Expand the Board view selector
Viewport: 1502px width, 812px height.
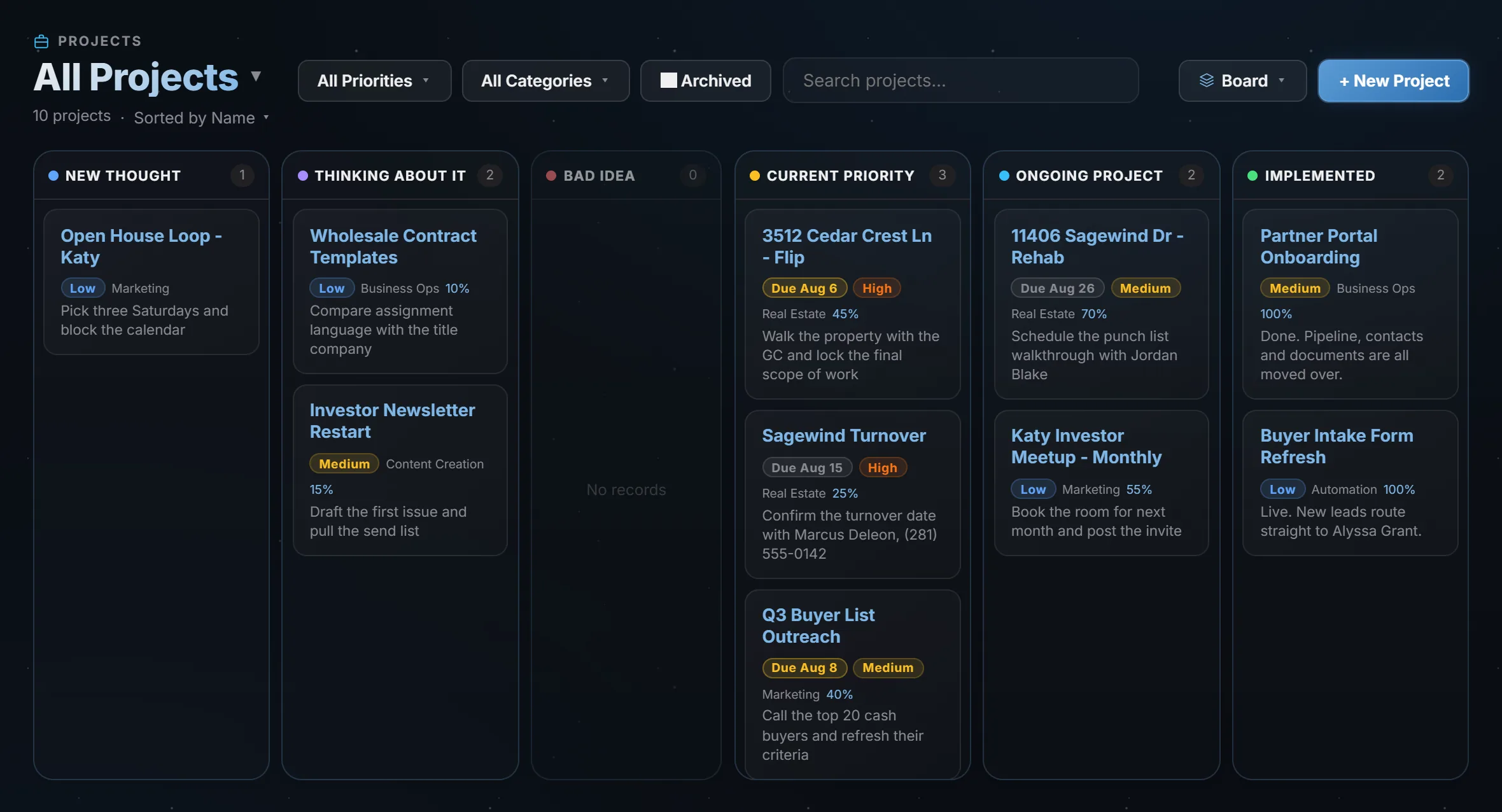click(x=1242, y=81)
